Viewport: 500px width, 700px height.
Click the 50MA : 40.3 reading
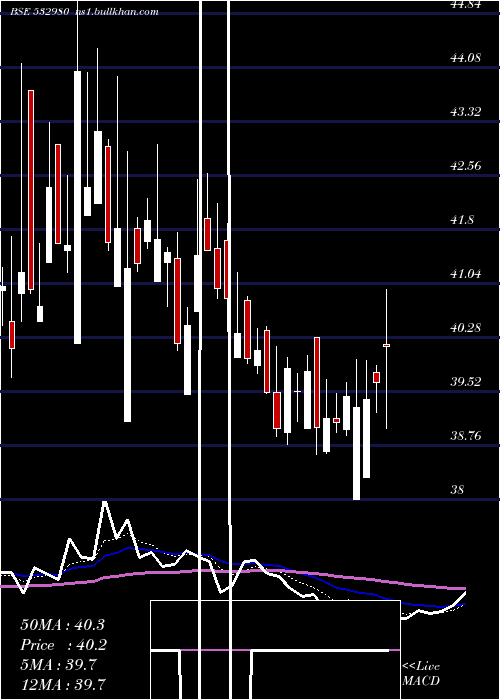(x=62, y=625)
